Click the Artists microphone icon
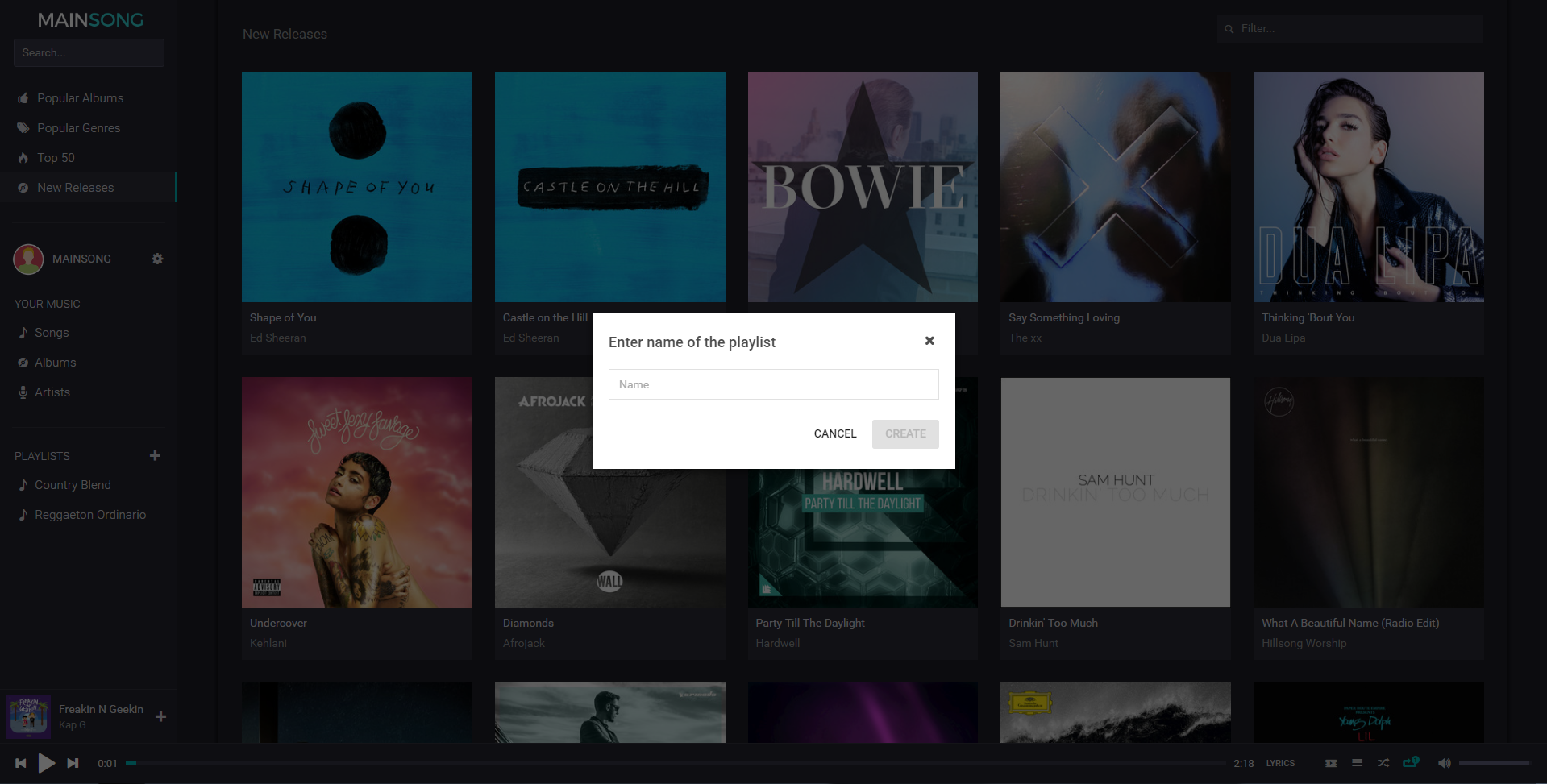The width and height of the screenshot is (1547, 784). click(23, 392)
